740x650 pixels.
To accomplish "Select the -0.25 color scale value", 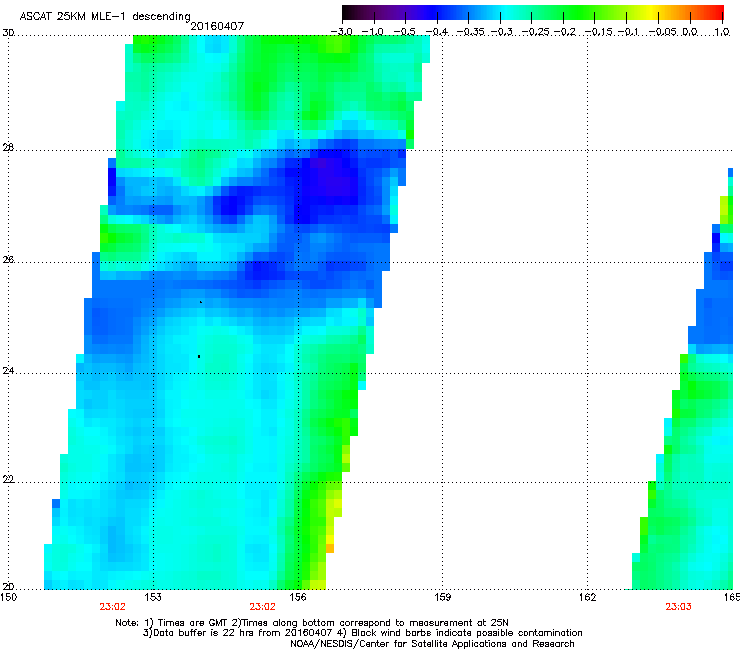I will coord(536,32).
